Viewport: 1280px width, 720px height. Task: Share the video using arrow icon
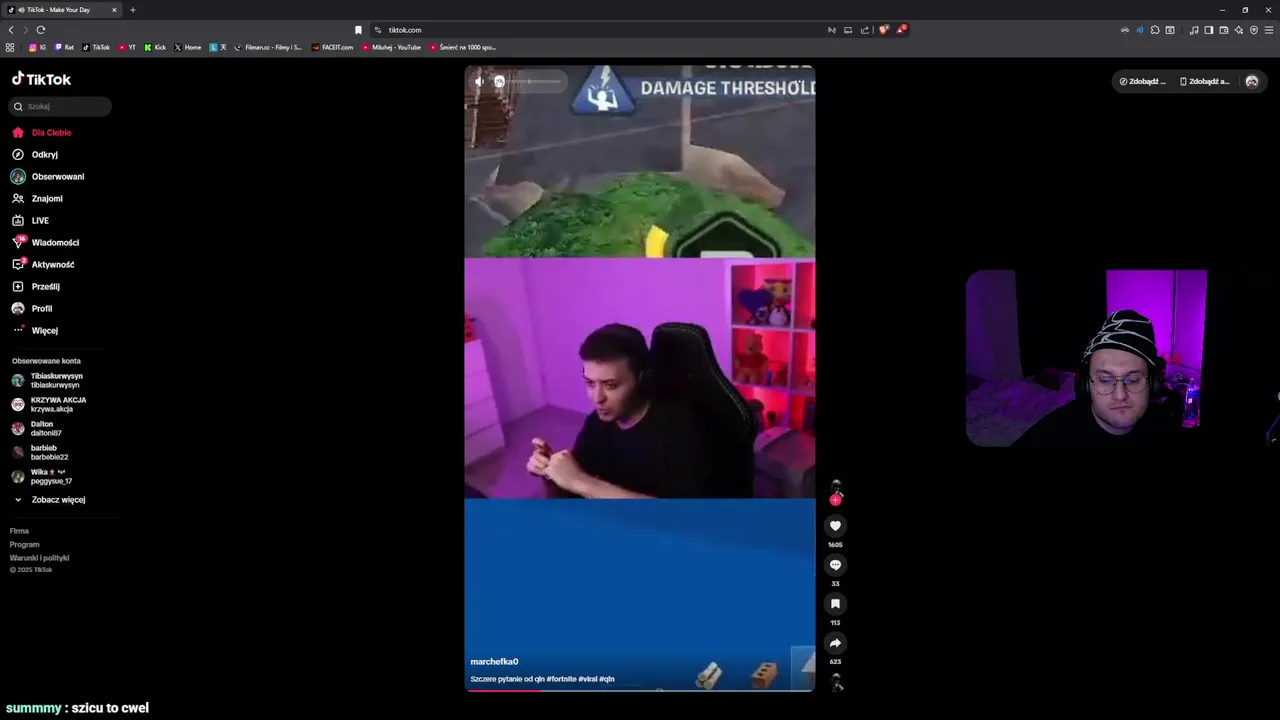835,642
